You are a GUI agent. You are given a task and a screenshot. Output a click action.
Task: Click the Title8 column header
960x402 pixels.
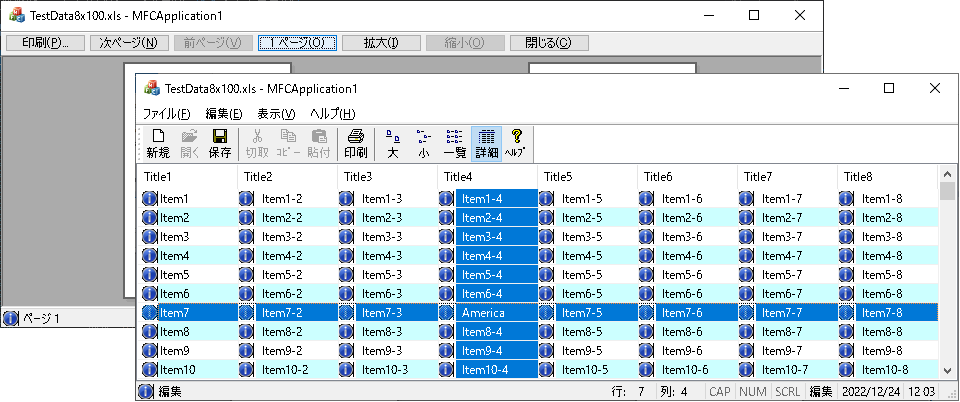pyautogui.click(x=888, y=177)
